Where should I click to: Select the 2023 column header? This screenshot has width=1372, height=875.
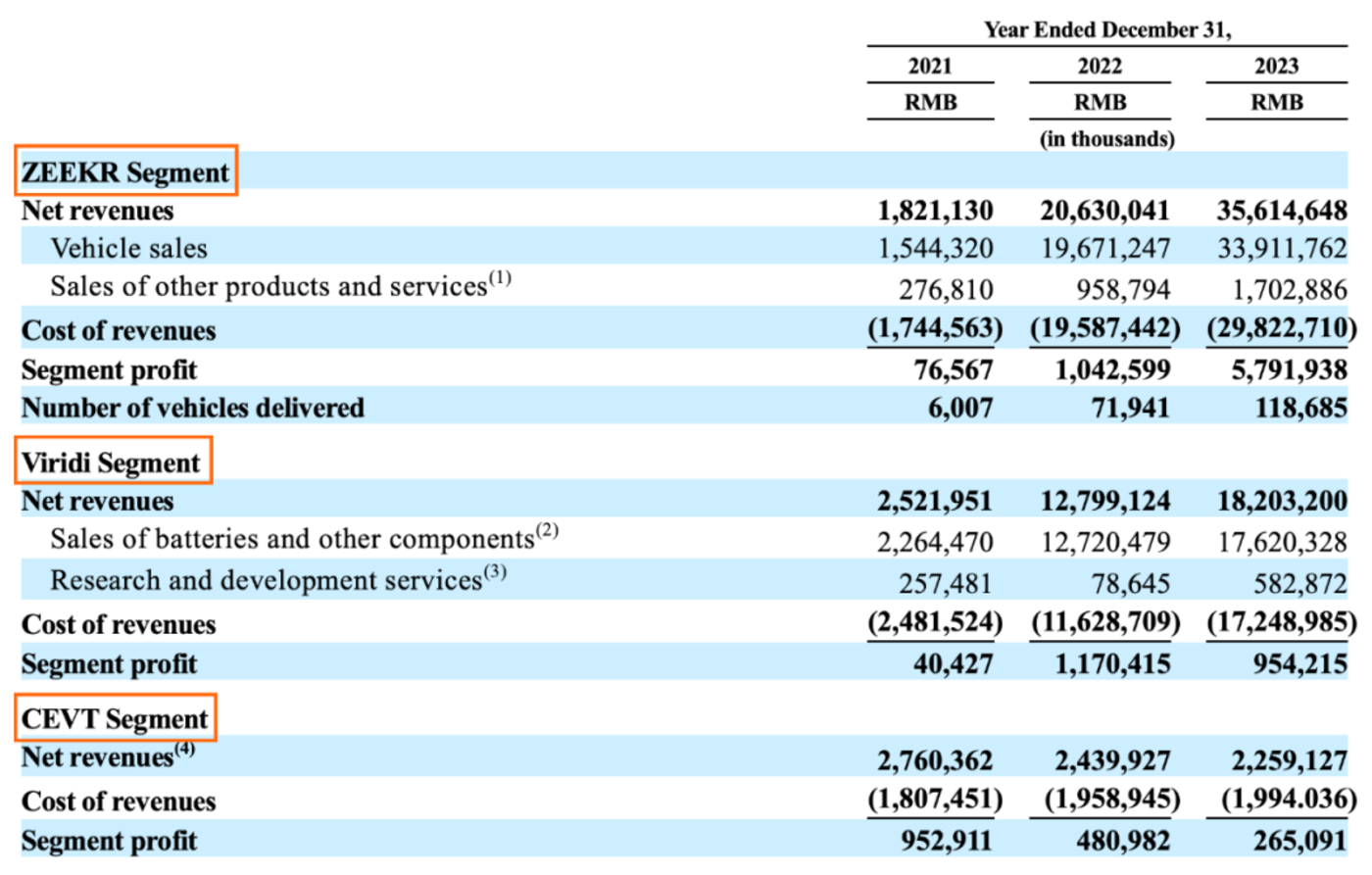coord(1276,66)
